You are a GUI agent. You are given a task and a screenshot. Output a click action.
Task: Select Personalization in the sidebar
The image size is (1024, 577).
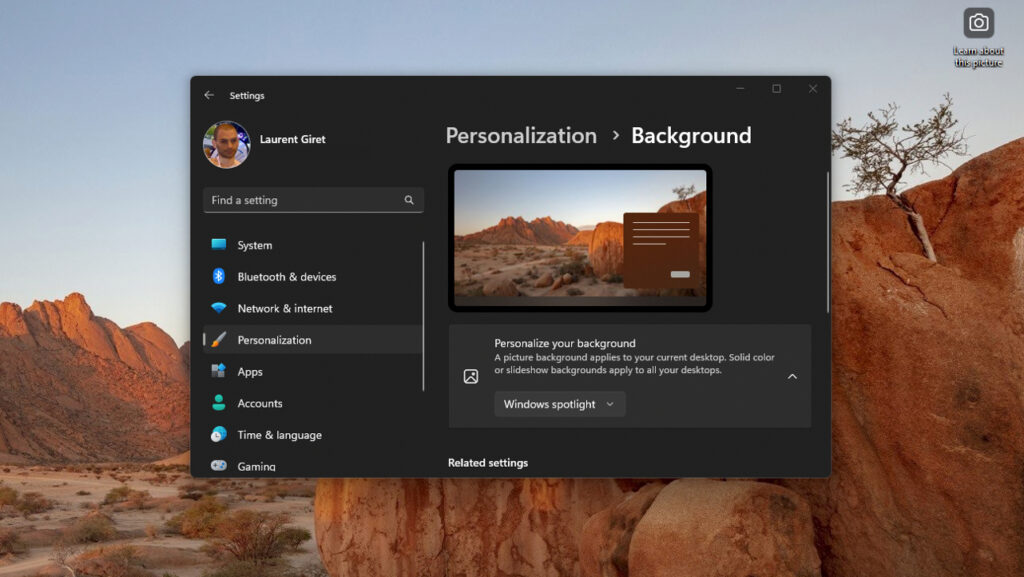coord(274,340)
